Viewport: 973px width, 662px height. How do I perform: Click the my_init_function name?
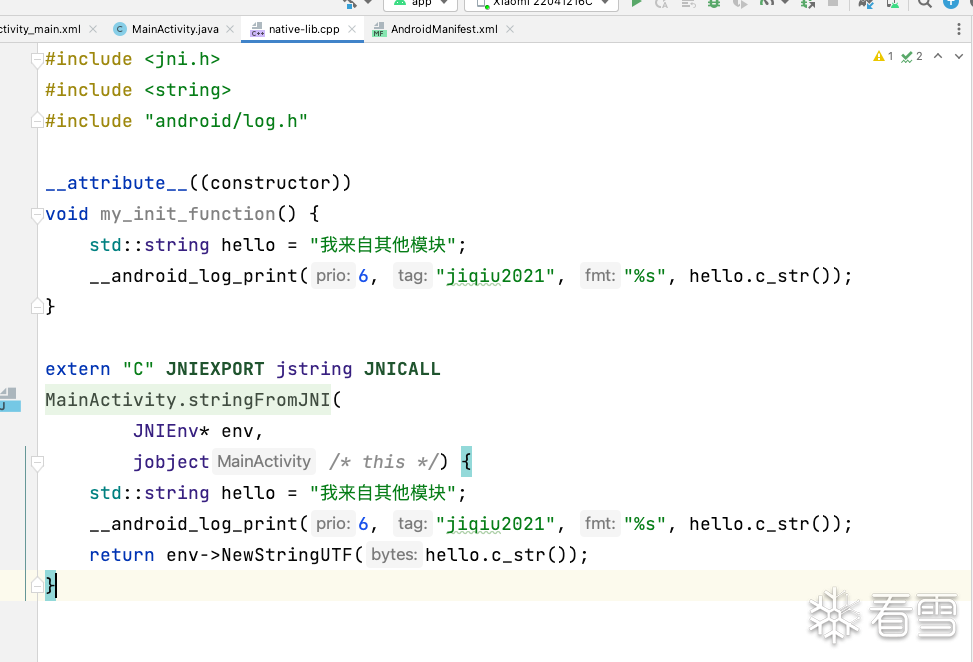click(187, 214)
